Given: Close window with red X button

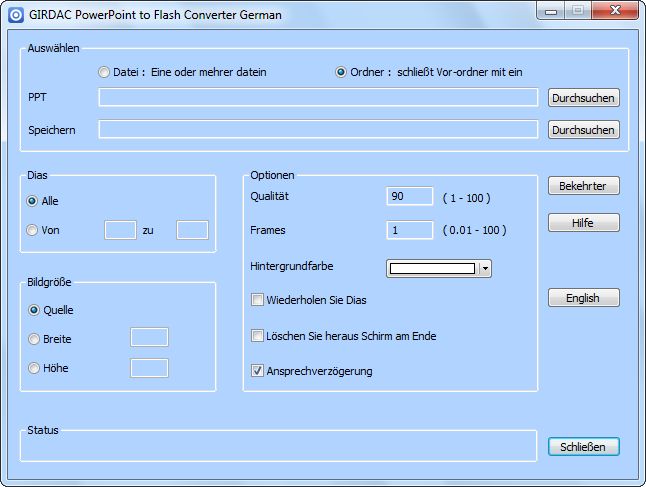Looking at the screenshot, I should 615,11.
